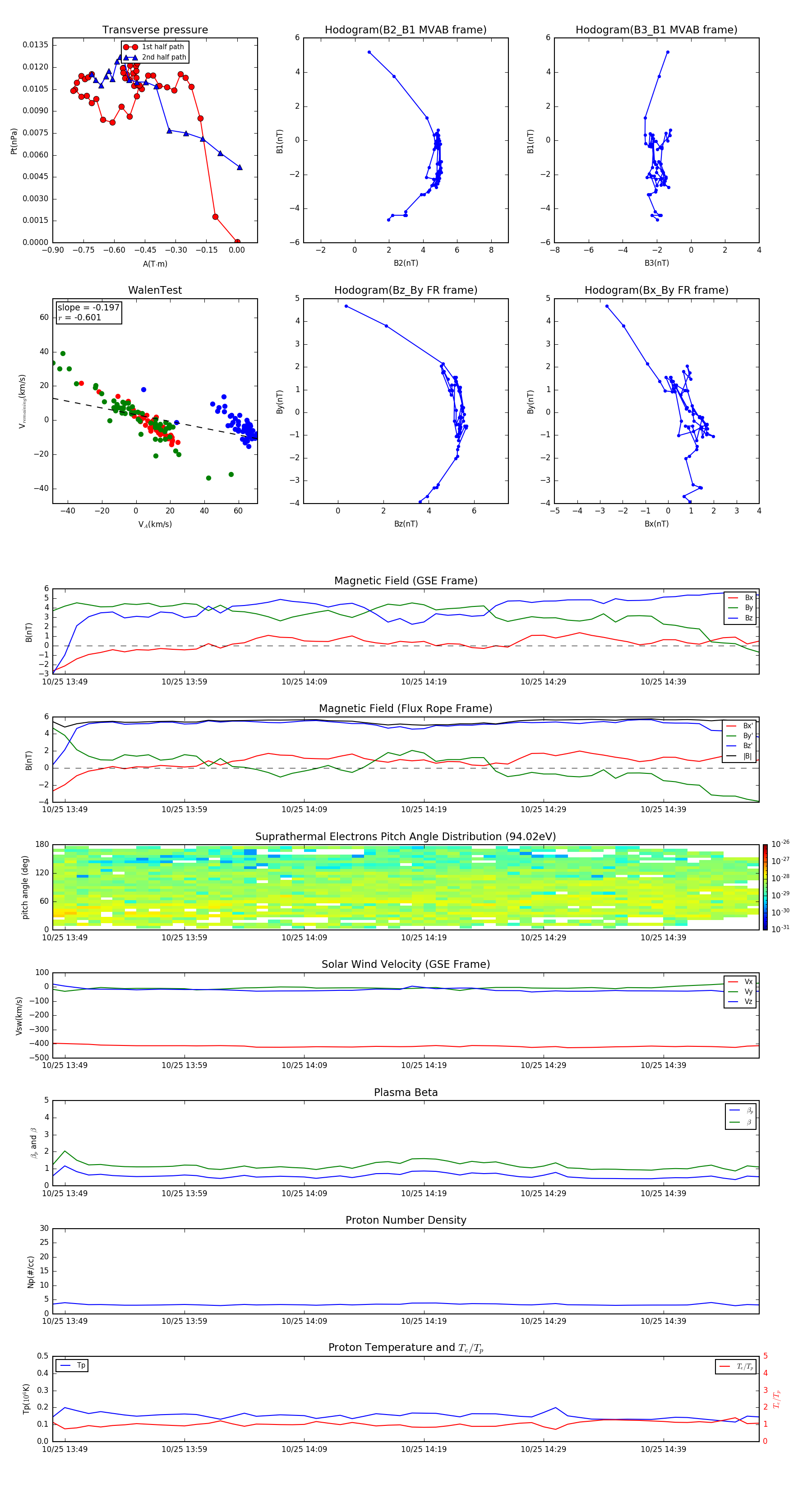Click the "pitch angle (deg)" y-axis label
This screenshot has height=1489, width=812.
click(x=25, y=887)
